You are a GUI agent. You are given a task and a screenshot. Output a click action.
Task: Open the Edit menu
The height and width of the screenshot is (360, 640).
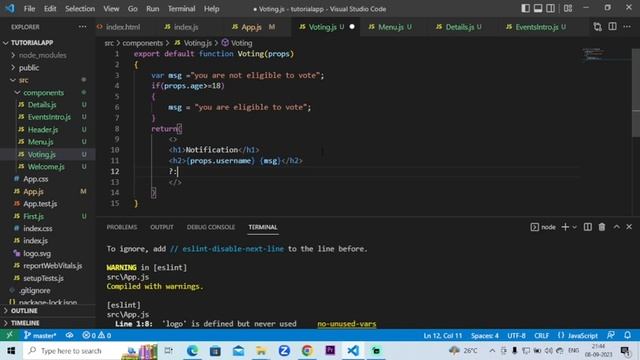pyautogui.click(x=50, y=9)
